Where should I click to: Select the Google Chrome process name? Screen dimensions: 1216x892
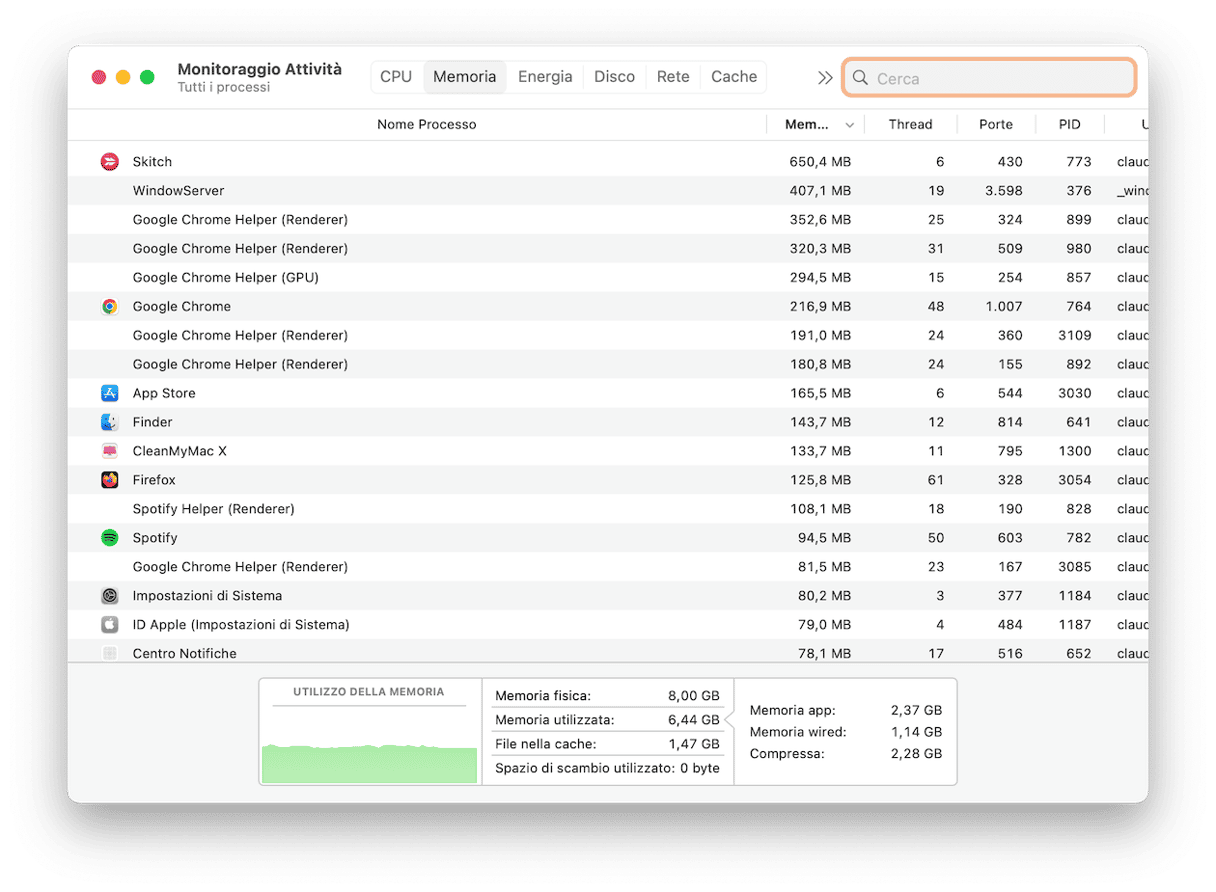pos(182,307)
